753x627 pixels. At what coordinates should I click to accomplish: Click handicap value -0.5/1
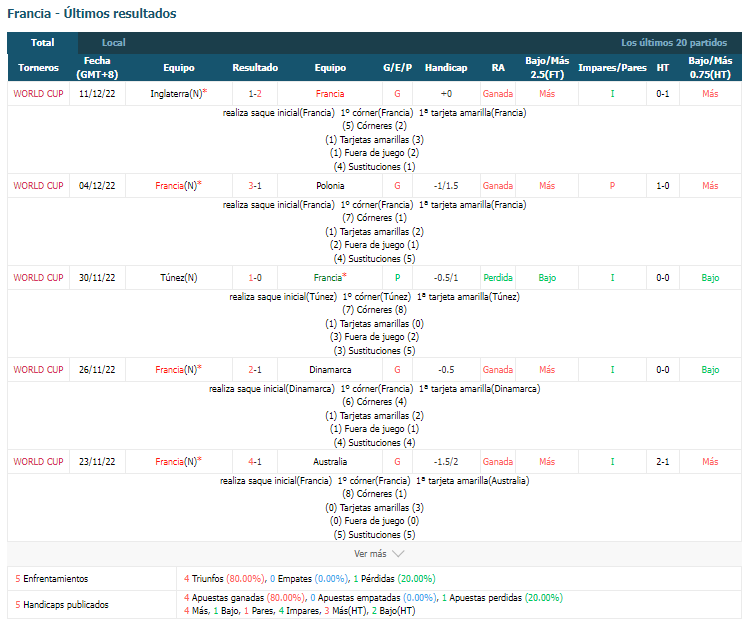tap(446, 277)
